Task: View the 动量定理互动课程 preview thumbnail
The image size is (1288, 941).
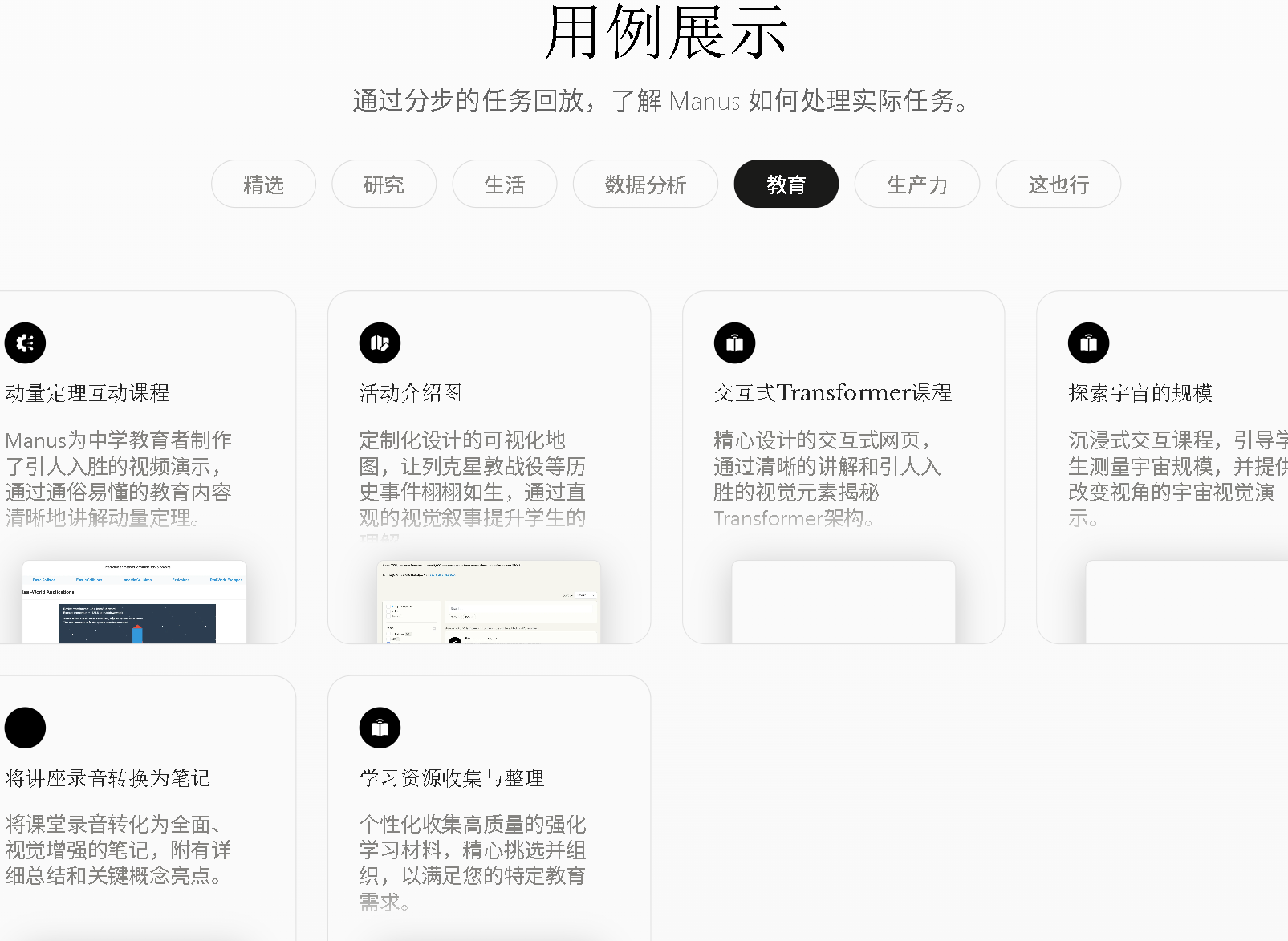Action: pos(134,602)
